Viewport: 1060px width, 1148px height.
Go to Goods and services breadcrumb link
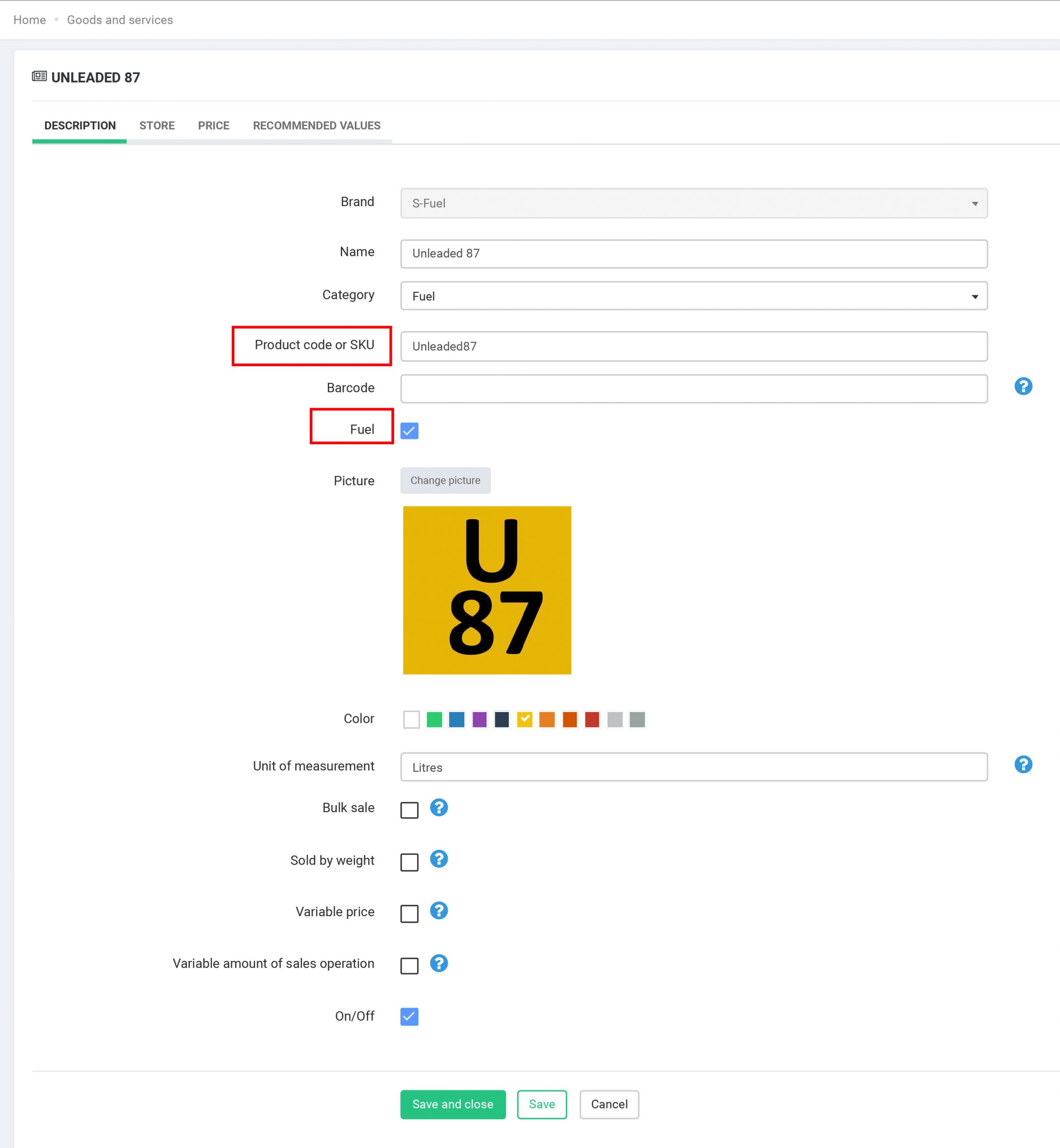[120, 20]
